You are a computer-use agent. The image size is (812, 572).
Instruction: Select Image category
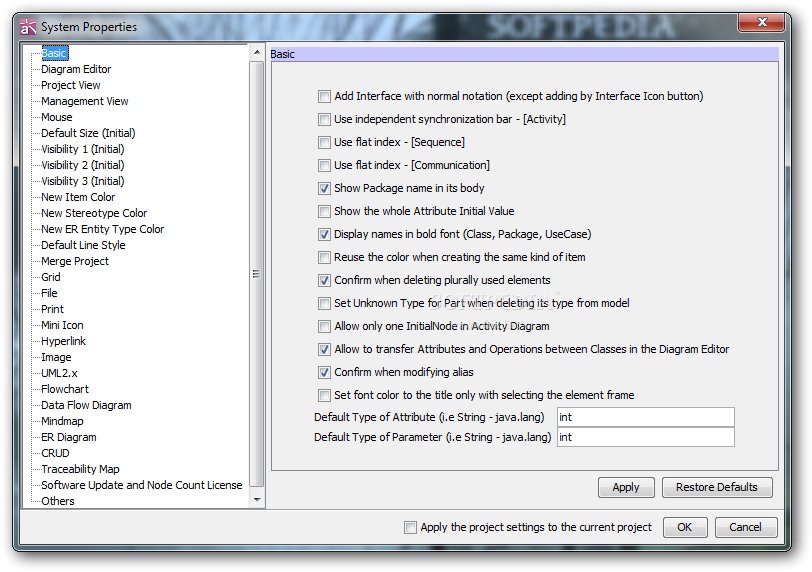click(56, 358)
